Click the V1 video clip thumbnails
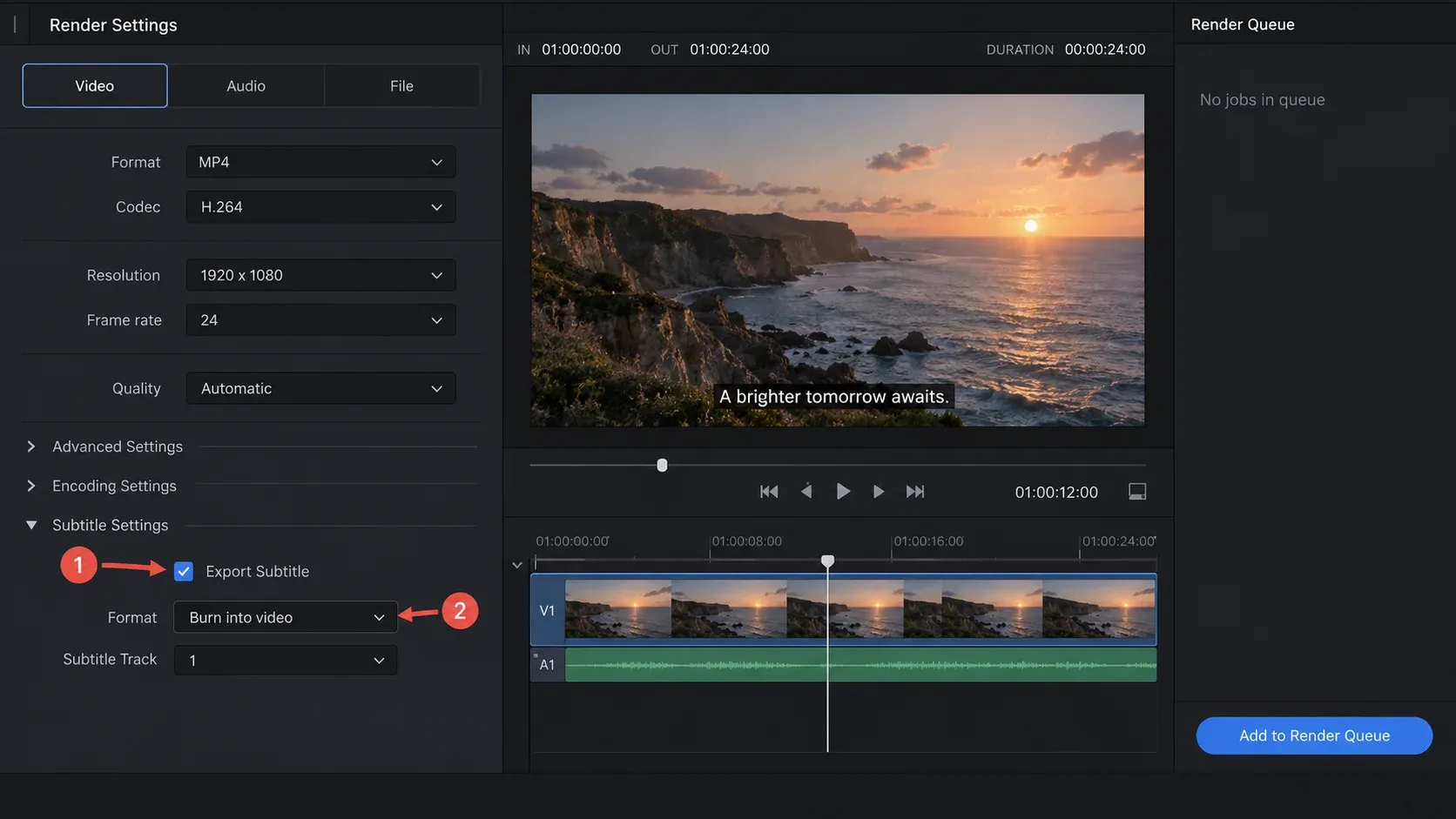The height and width of the screenshot is (819, 1456). (860, 610)
